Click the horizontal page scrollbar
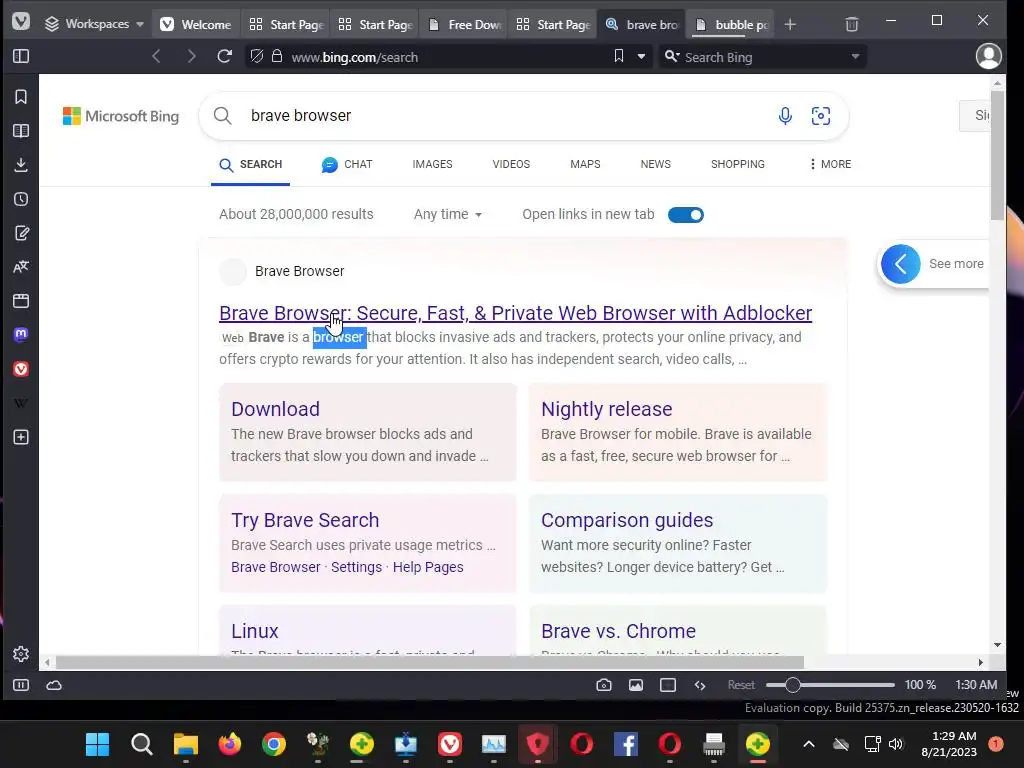Viewport: 1024px width, 768px height. click(x=429, y=662)
